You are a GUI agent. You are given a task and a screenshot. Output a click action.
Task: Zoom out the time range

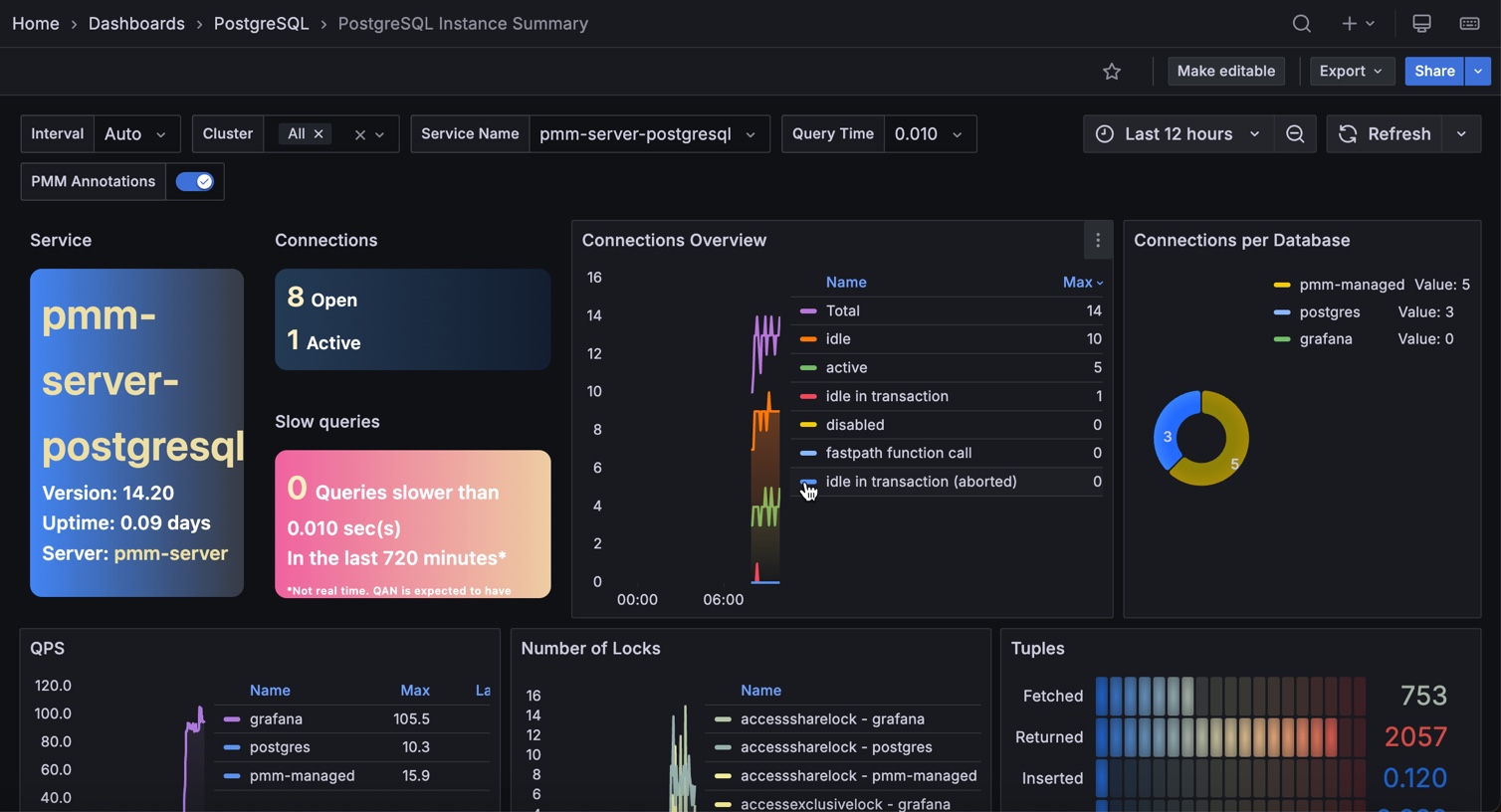[1295, 134]
